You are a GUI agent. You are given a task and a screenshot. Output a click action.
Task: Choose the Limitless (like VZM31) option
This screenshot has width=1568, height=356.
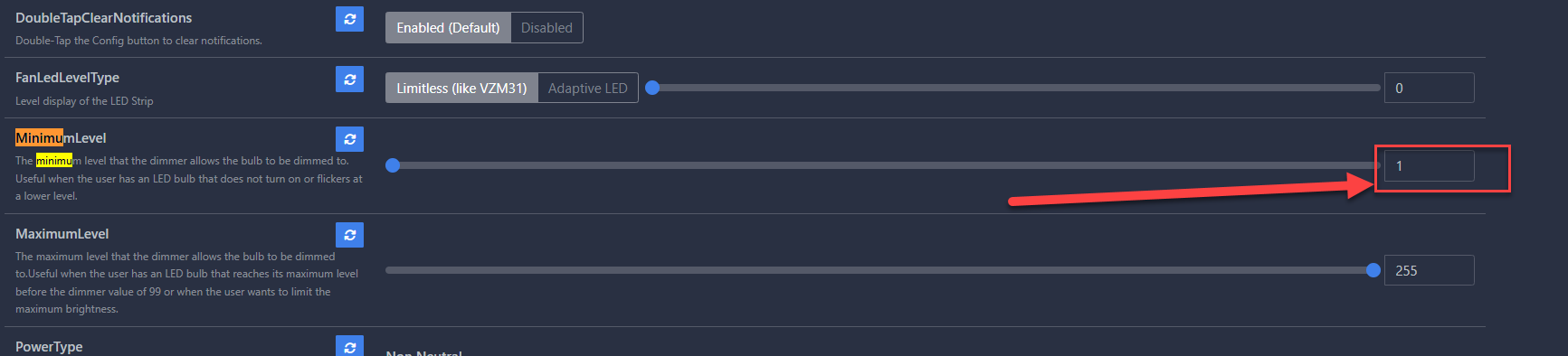coord(461,89)
